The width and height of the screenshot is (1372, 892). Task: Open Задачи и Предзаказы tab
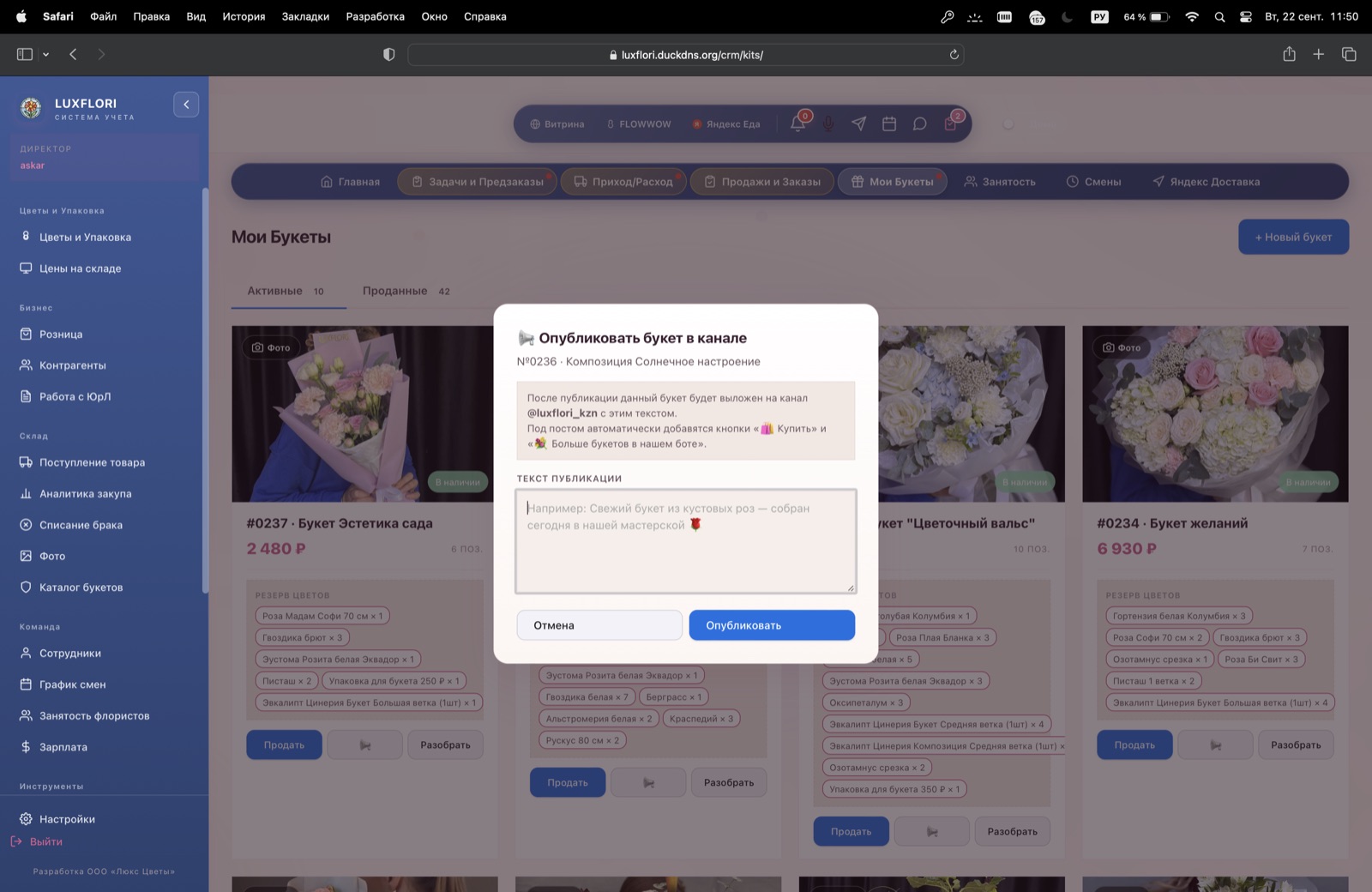point(478,182)
